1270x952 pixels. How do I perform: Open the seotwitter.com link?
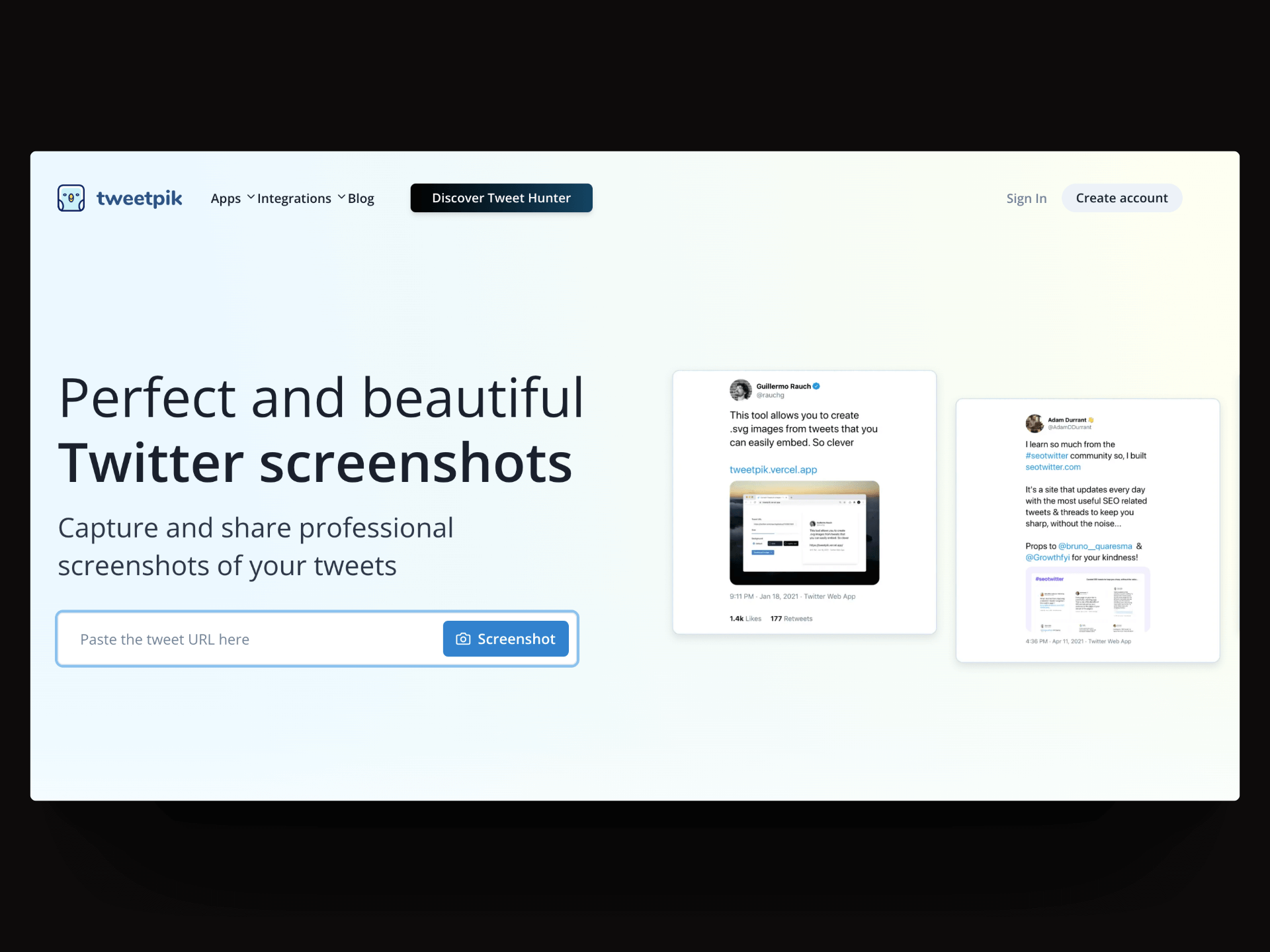point(1052,467)
